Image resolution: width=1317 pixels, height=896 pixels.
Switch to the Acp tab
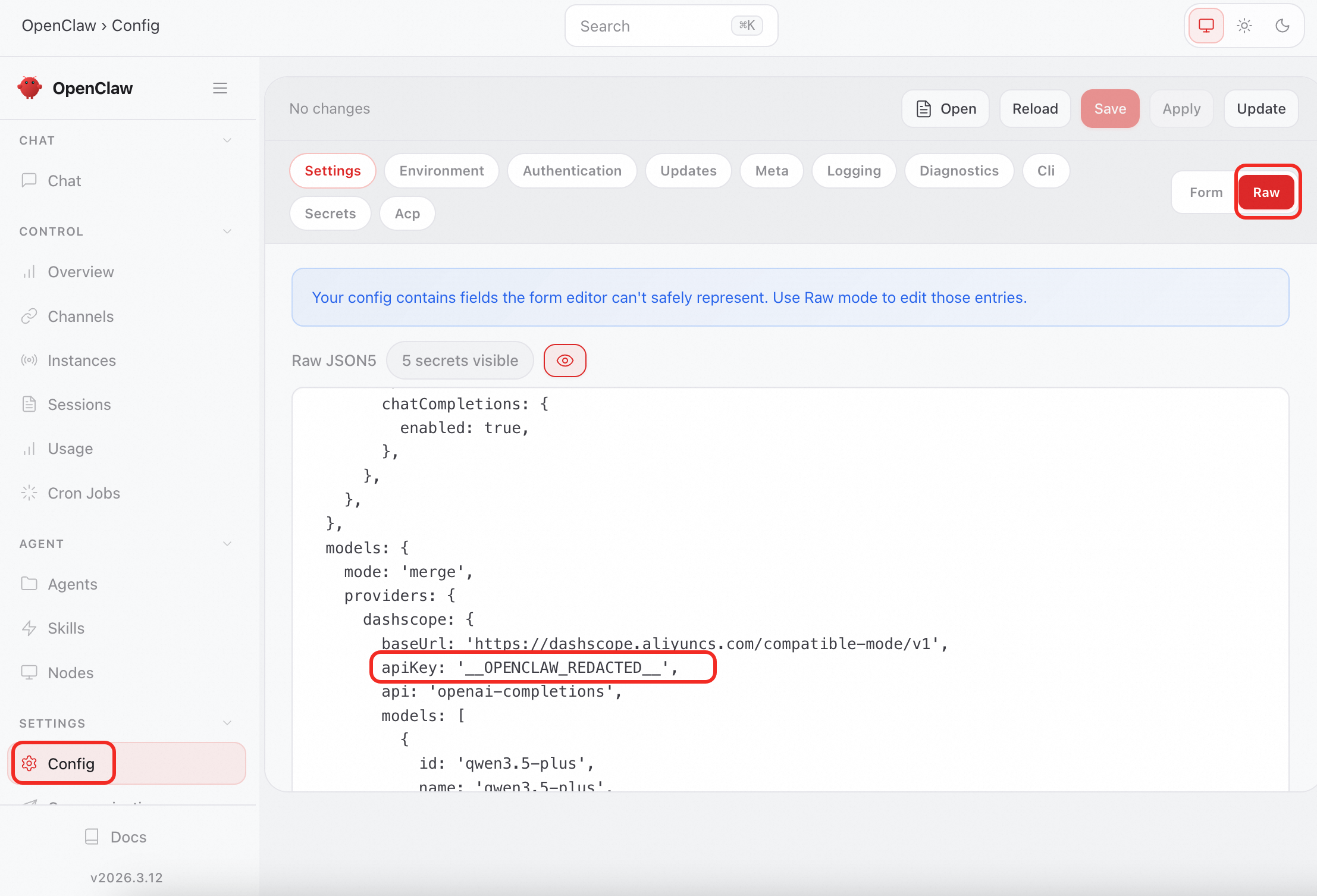tap(407, 214)
